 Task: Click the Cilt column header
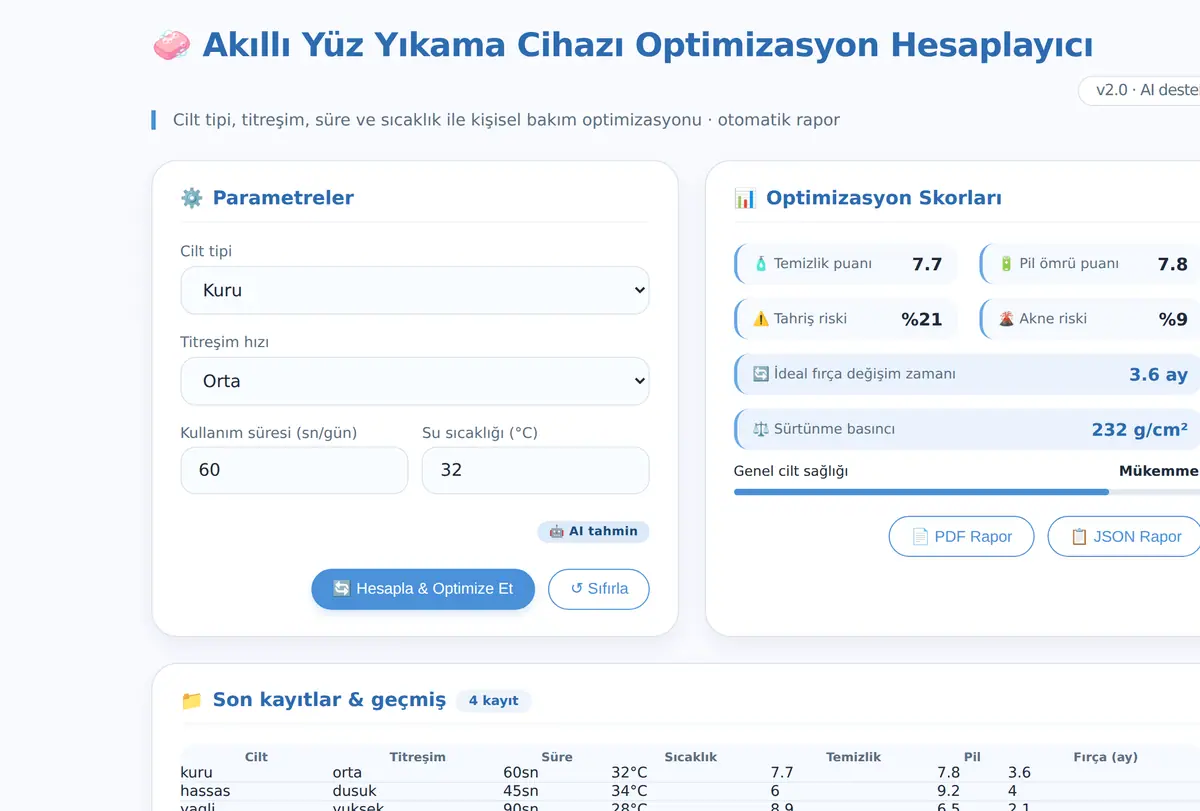coord(256,757)
